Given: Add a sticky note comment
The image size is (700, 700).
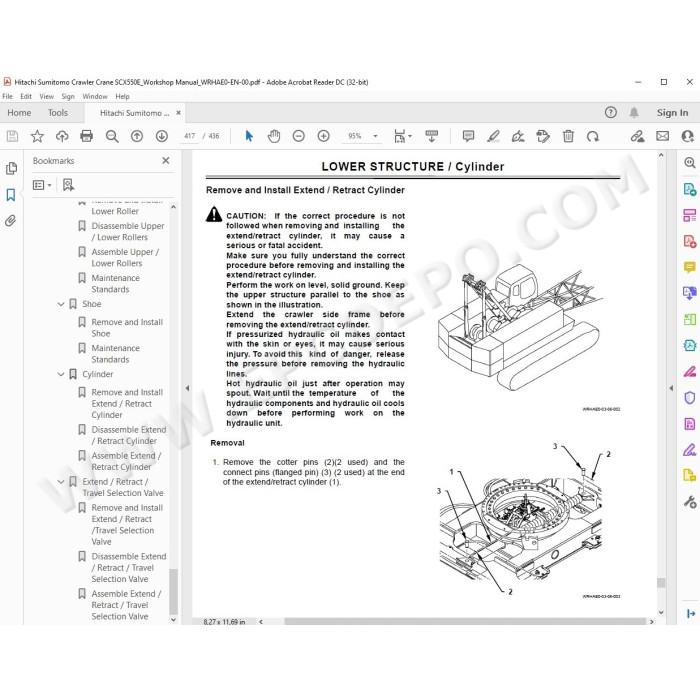Looking at the screenshot, I should tap(468, 136).
